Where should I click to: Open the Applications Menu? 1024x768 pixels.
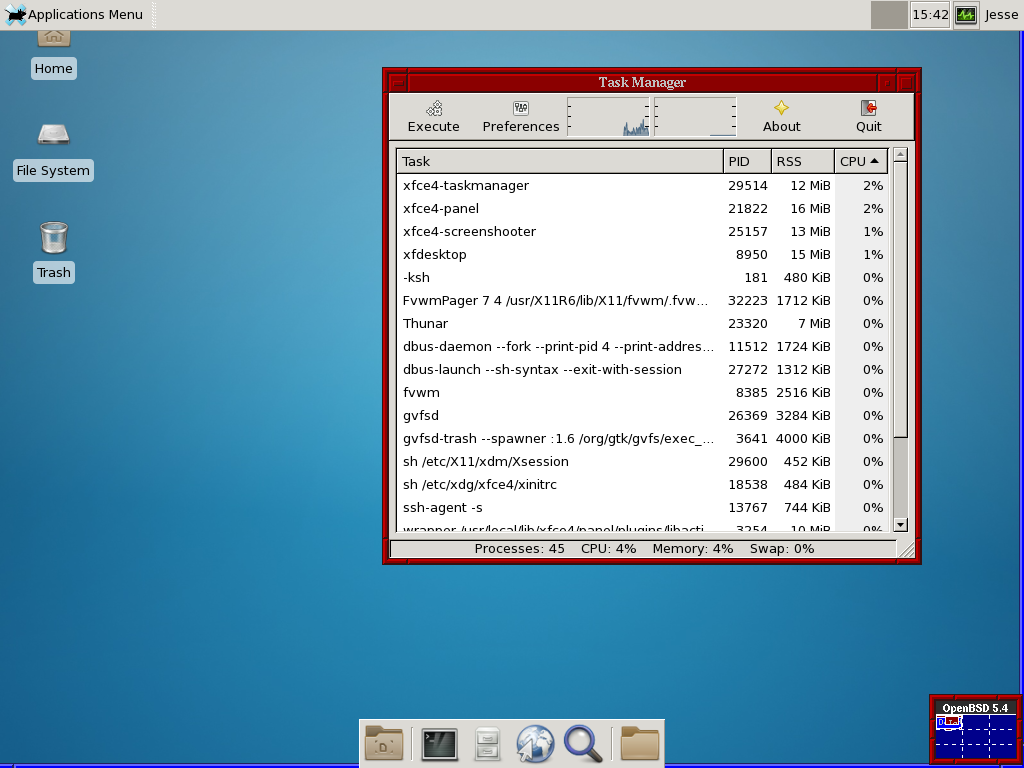[x=74, y=14]
